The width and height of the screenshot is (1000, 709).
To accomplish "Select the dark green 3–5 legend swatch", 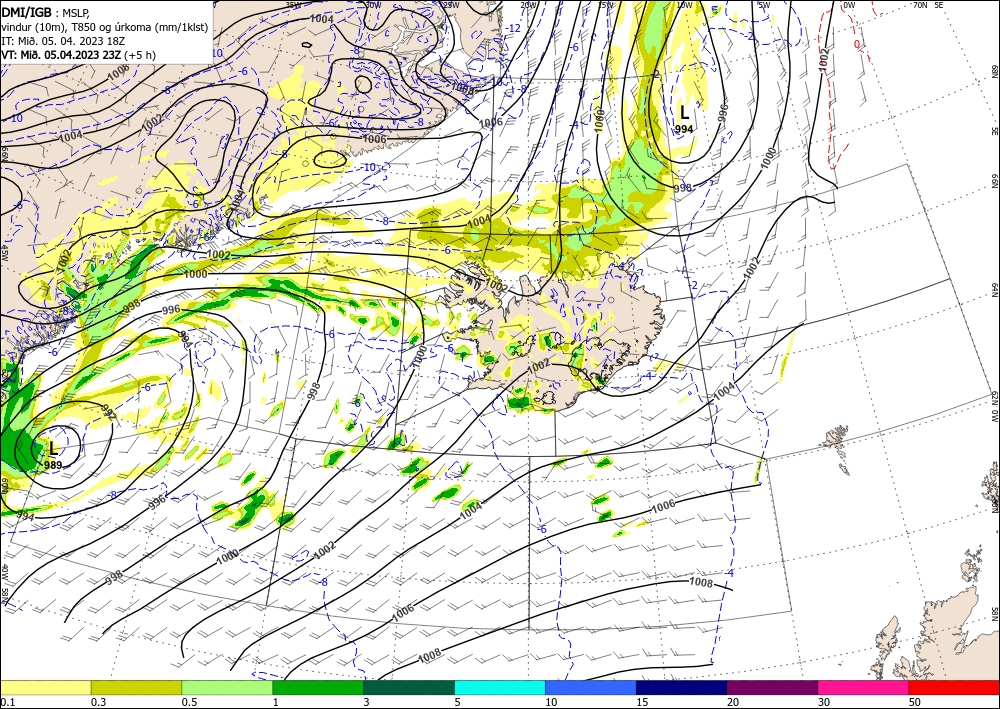I will click(409, 687).
